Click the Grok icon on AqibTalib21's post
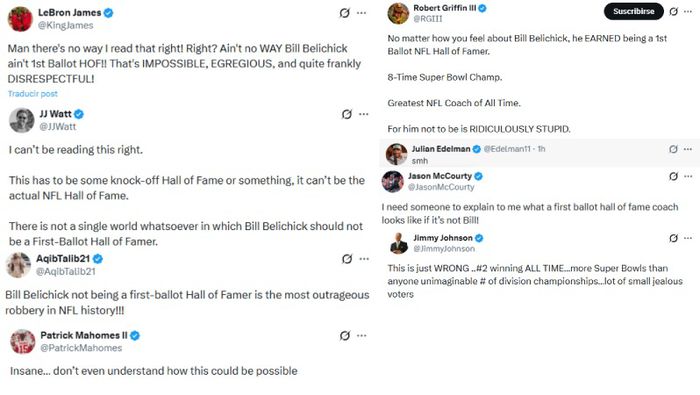Viewport: 700px width, 395px height. pos(347,259)
